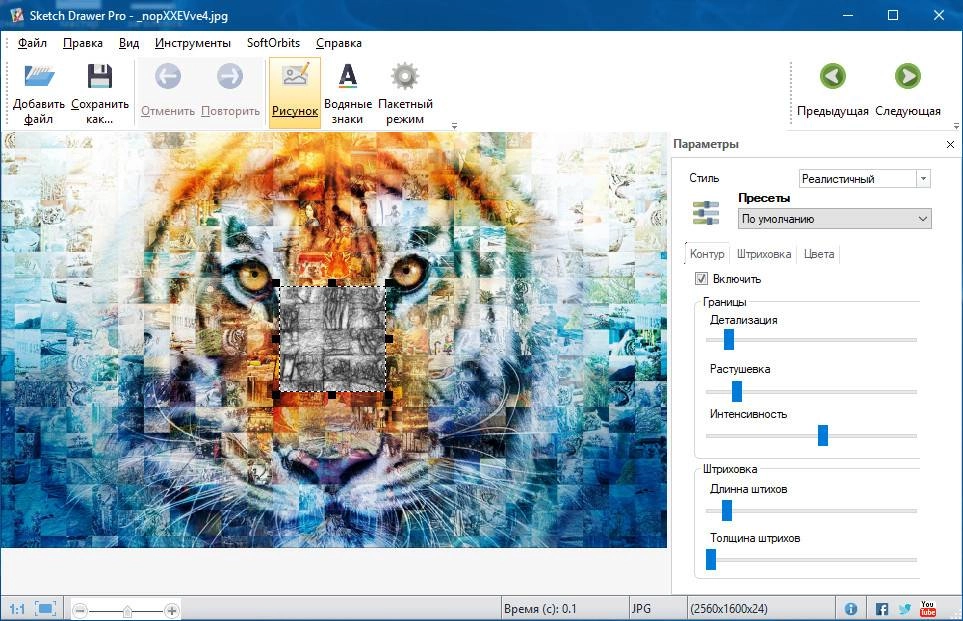This screenshot has height=621, width=963.
Task: Click the bottom-center selection handle
Action: [x=332, y=395]
